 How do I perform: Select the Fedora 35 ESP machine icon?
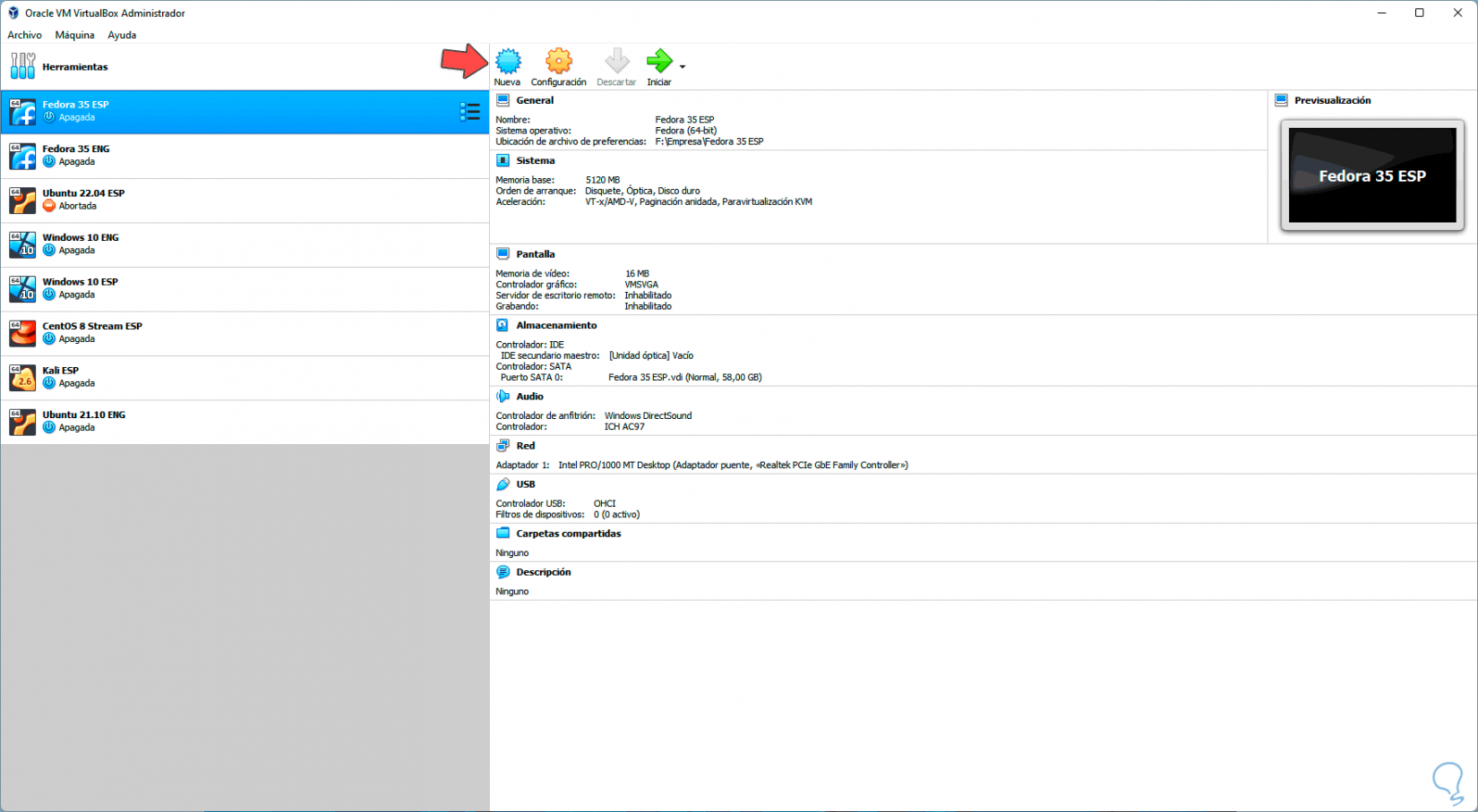[22, 111]
